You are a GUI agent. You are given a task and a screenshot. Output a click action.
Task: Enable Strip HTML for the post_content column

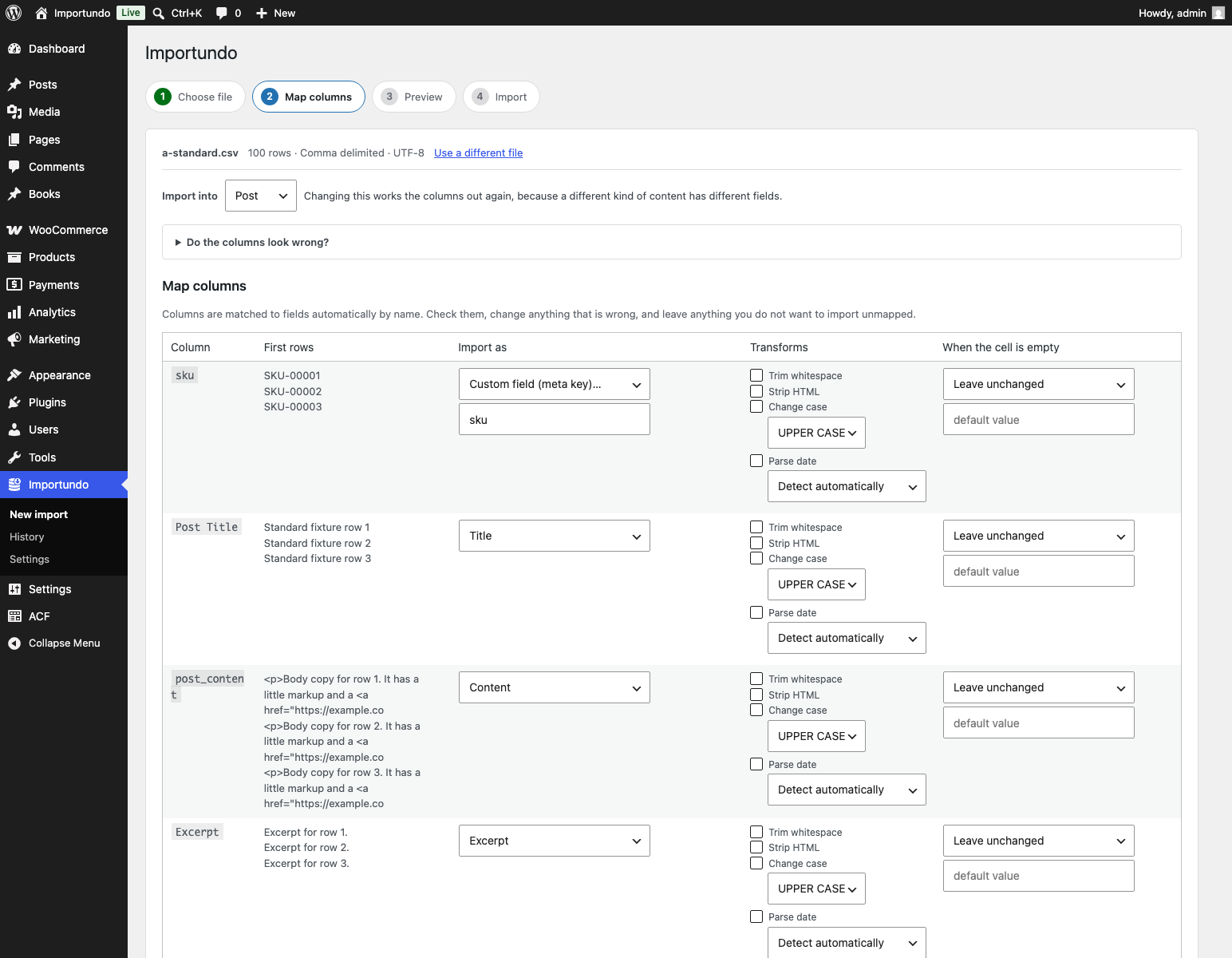(756, 695)
